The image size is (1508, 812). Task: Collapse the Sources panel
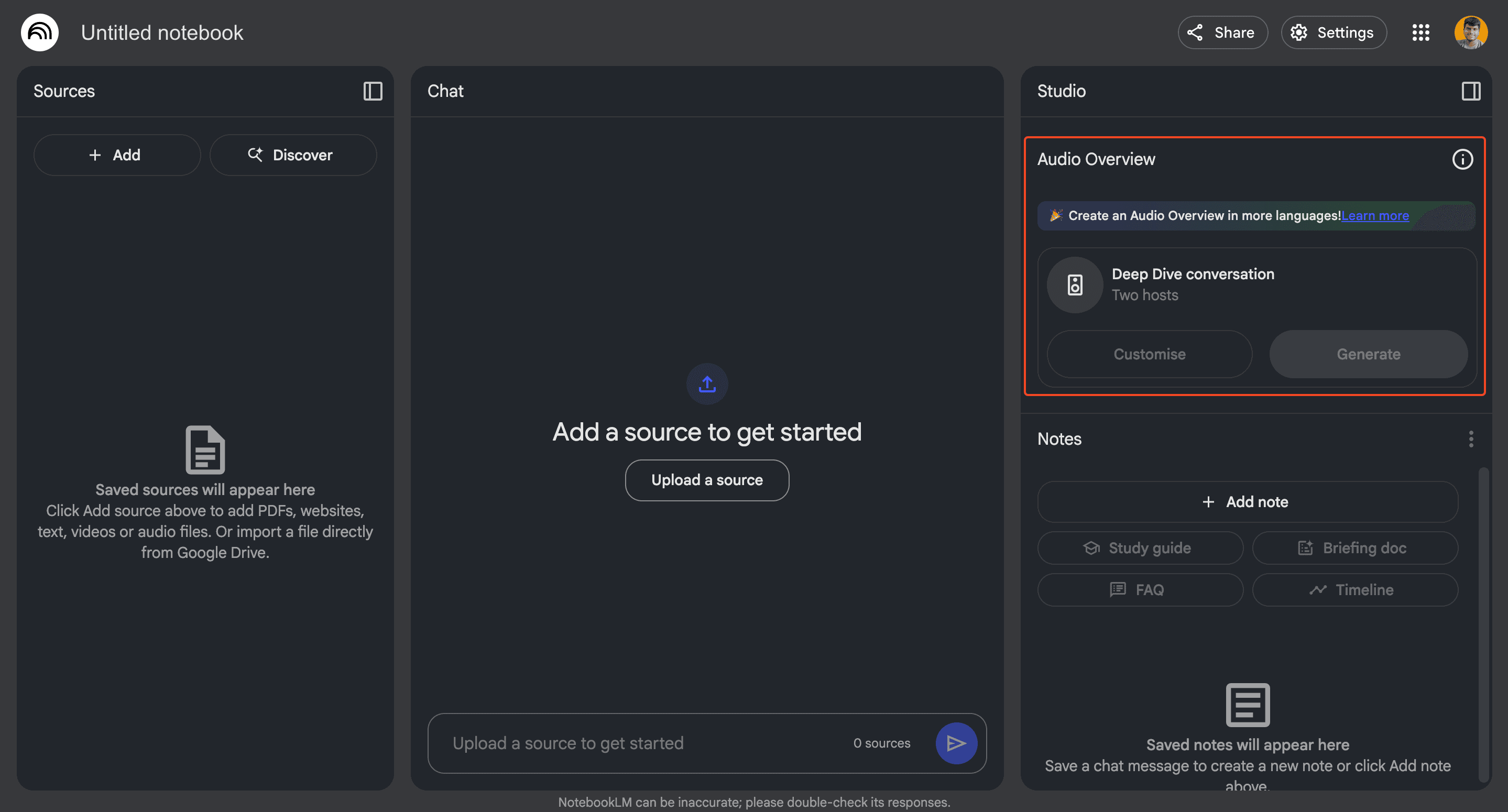click(x=373, y=91)
